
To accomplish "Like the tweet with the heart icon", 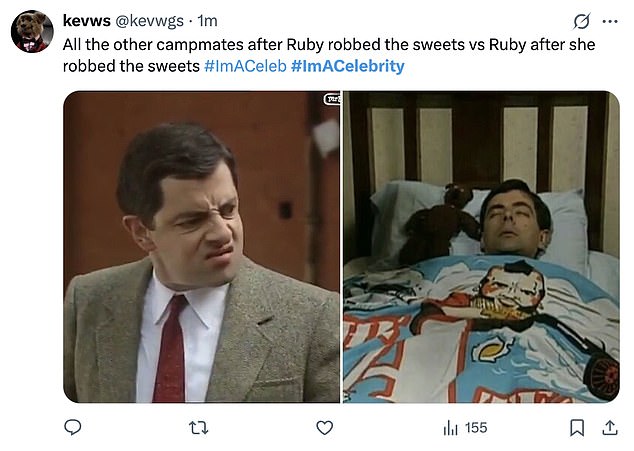I will 323,428.
